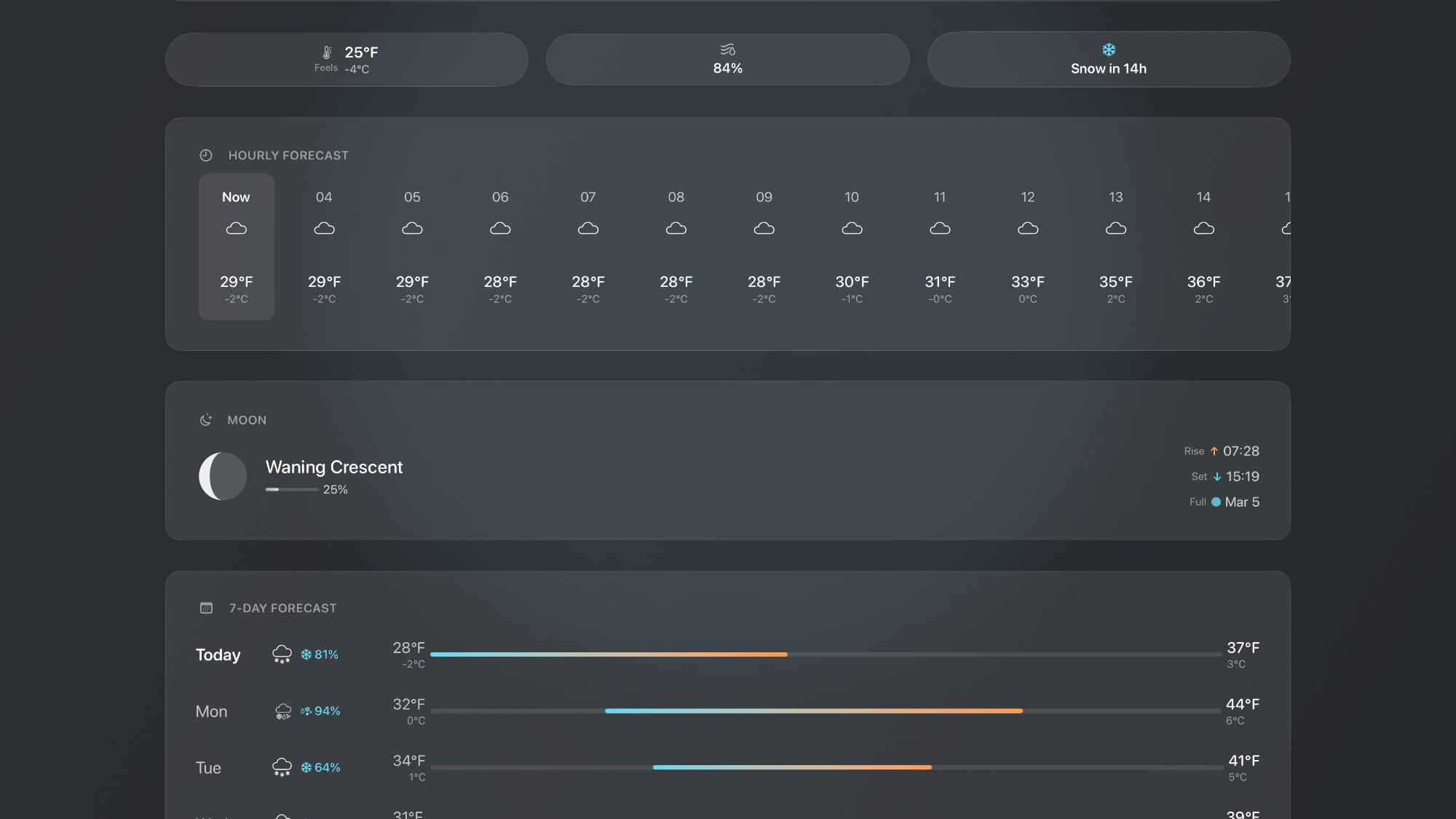Select the 12 o'clock hourly tile

click(1027, 247)
